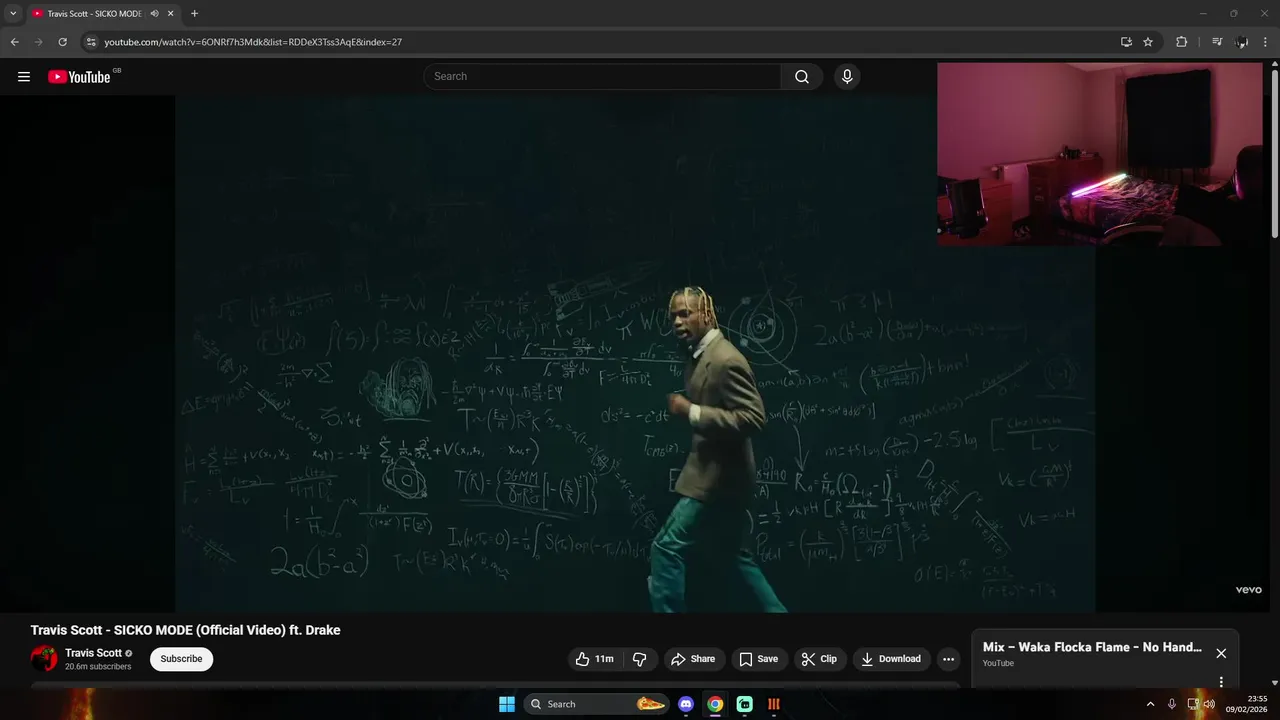Open the YouTube guide hamburger menu
Image resolution: width=1280 pixels, height=720 pixels.
point(24,77)
